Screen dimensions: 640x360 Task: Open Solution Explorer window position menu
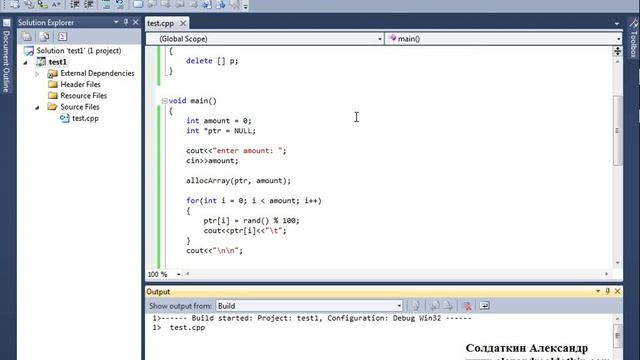click(x=116, y=22)
